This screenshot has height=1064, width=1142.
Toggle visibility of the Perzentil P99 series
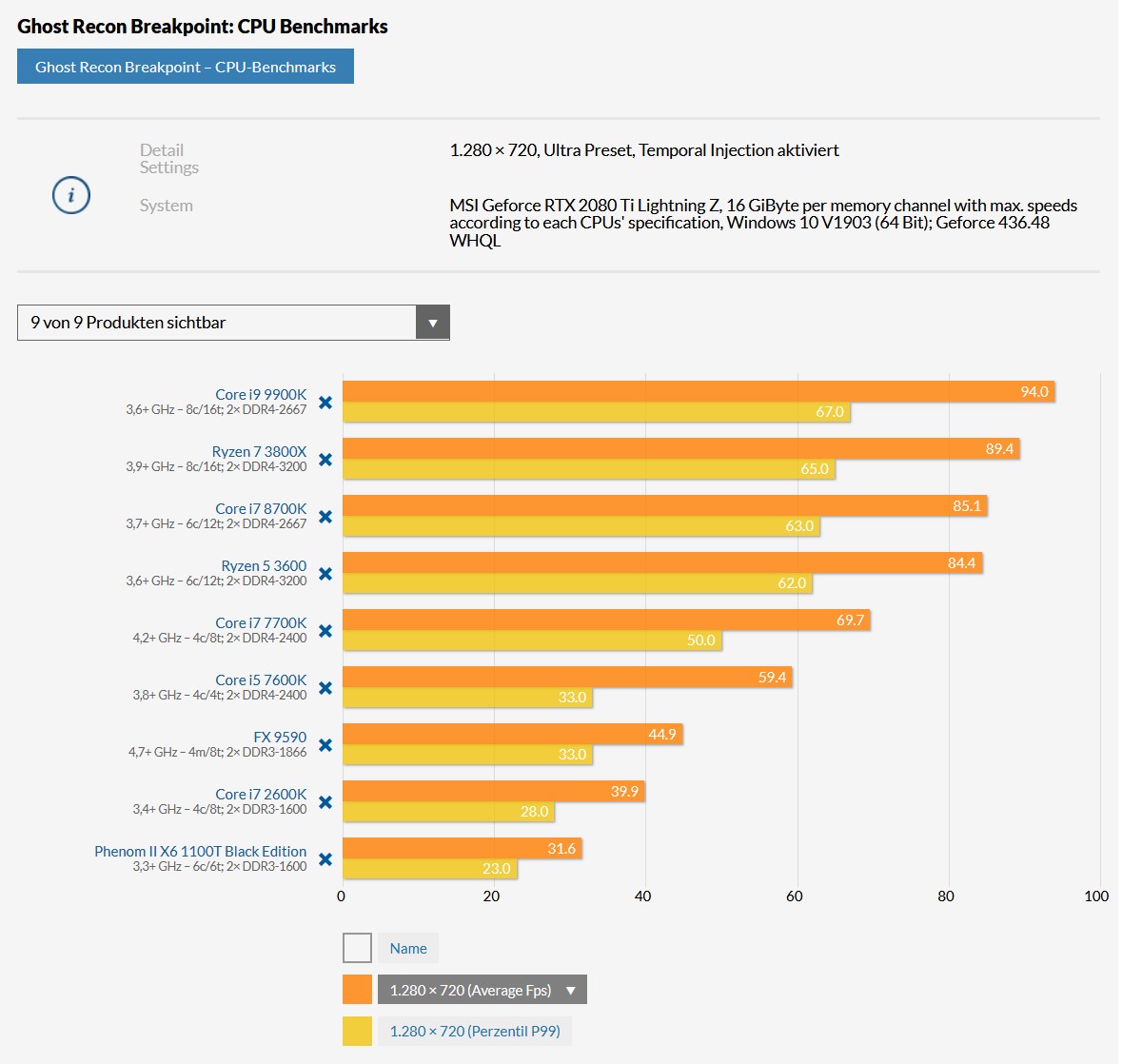click(357, 1031)
